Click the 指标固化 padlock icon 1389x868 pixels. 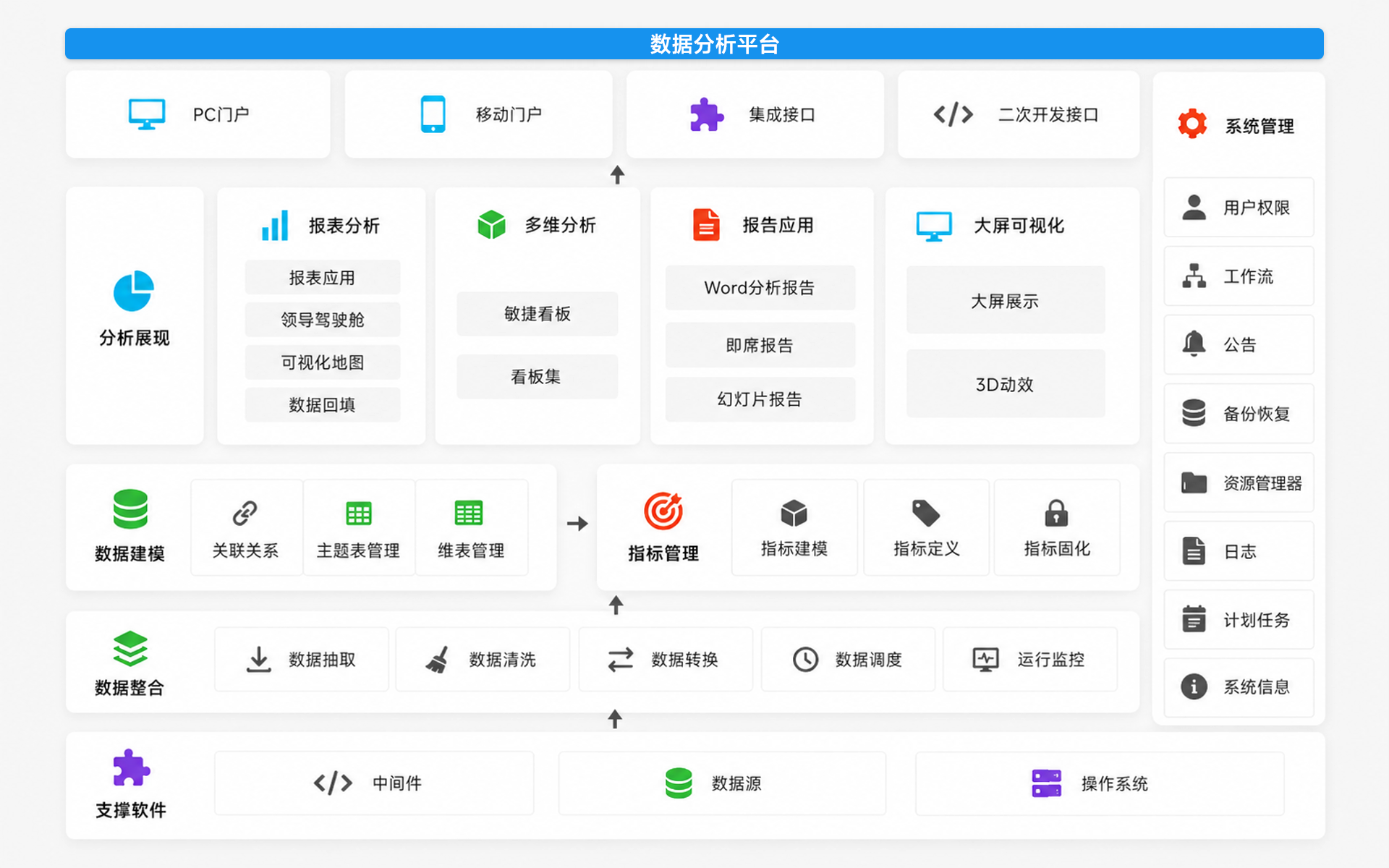point(1056,513)
